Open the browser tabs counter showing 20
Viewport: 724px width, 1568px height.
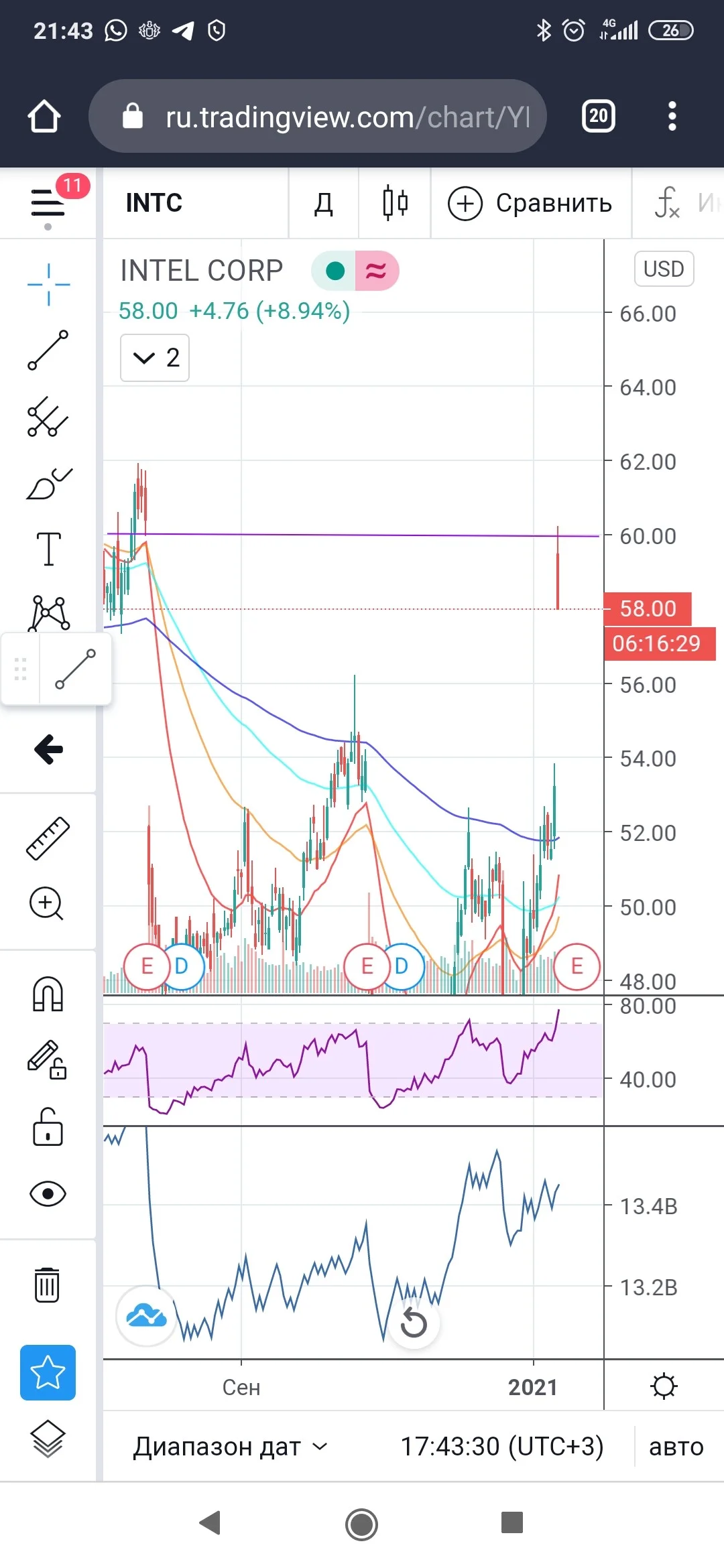pos(598,116)
